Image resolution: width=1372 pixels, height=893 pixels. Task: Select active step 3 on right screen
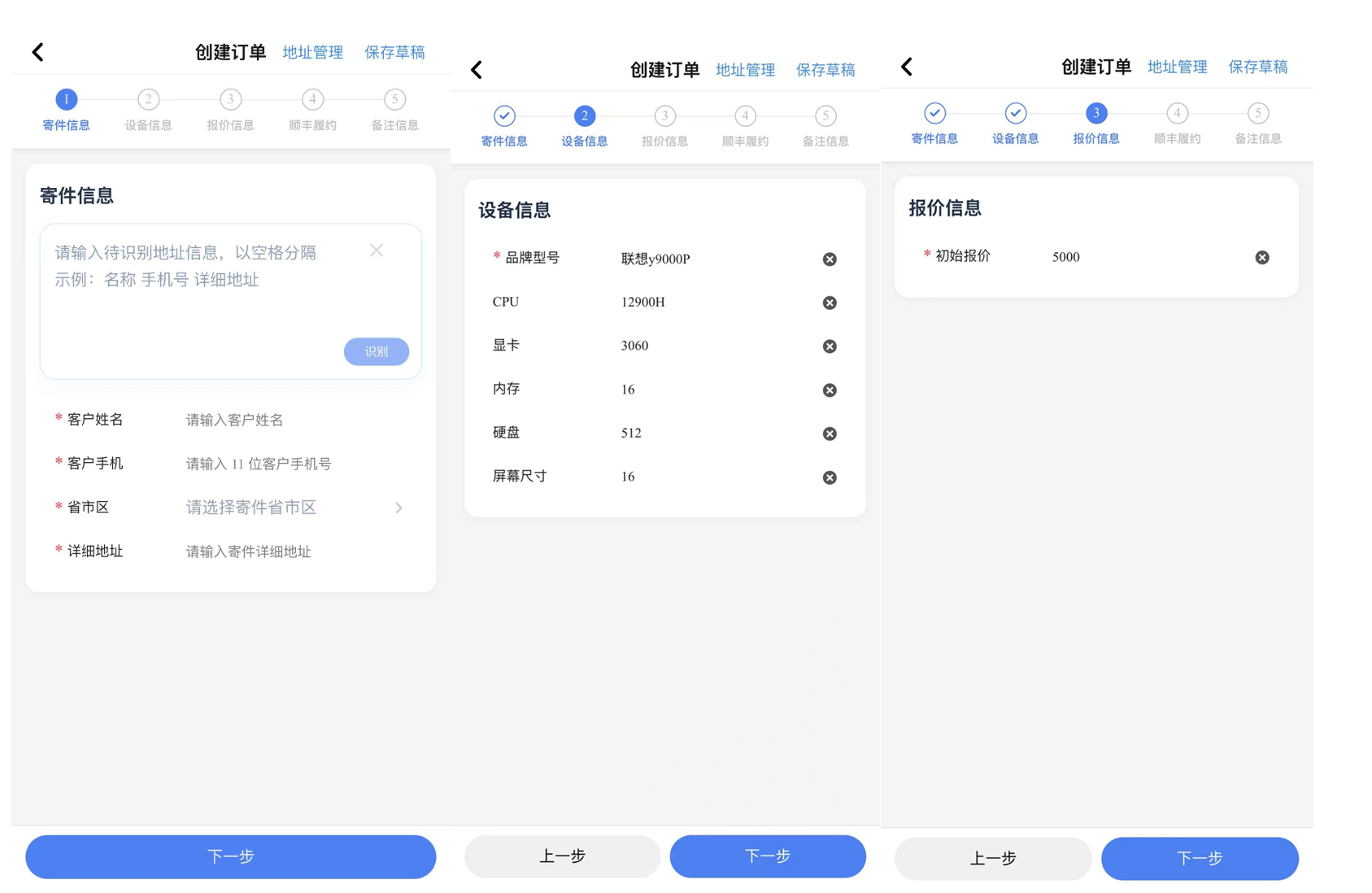[1096, 113]
